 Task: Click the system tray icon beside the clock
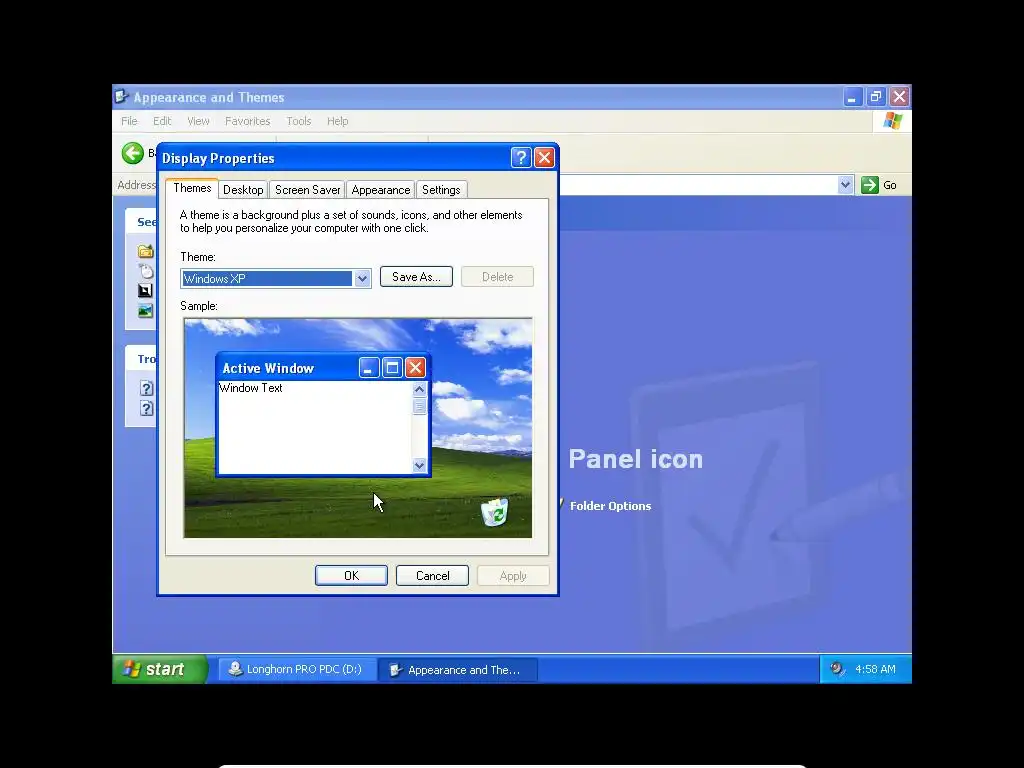click(x=837, y=669)
